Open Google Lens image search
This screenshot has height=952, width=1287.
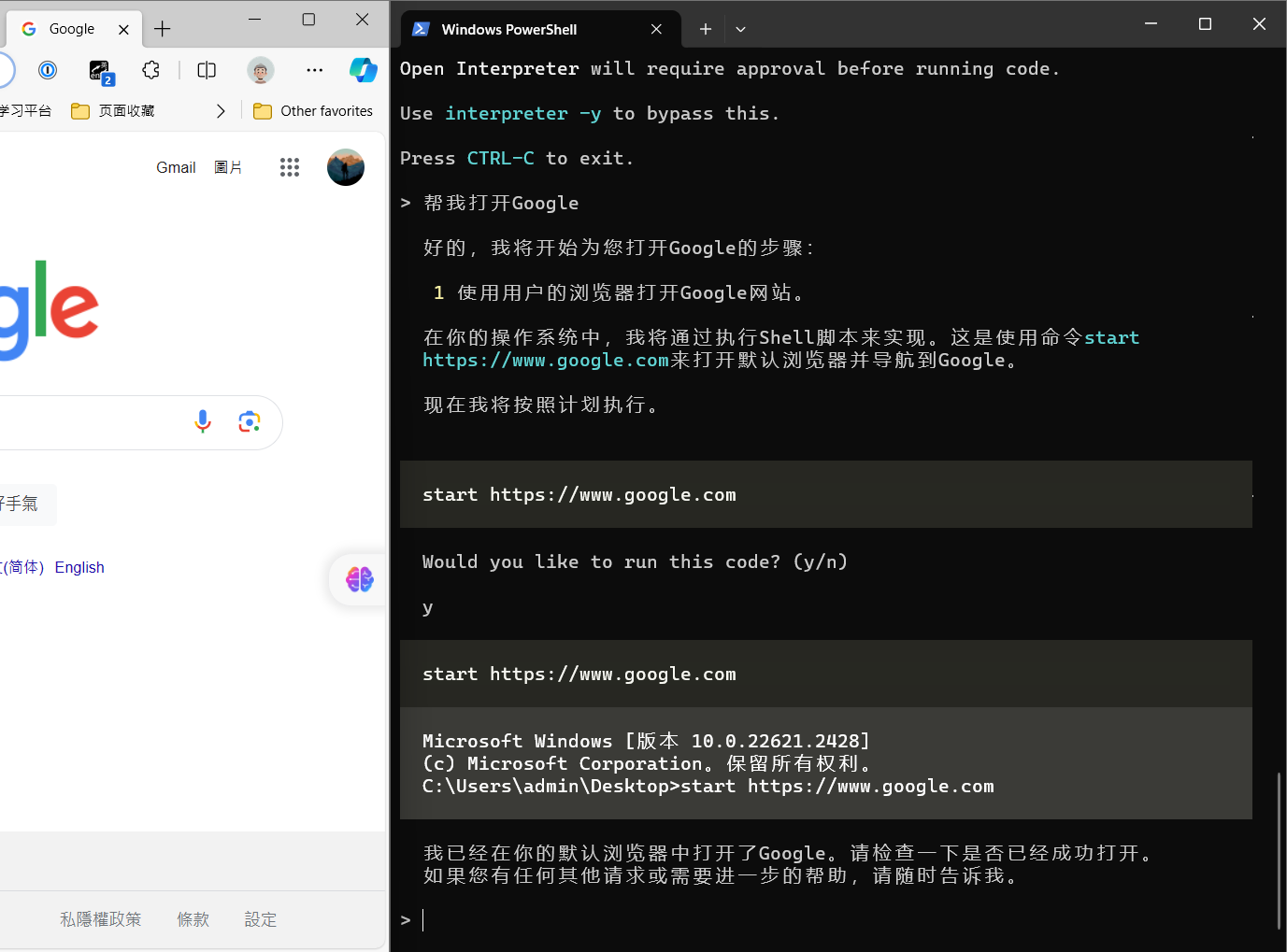250,422
